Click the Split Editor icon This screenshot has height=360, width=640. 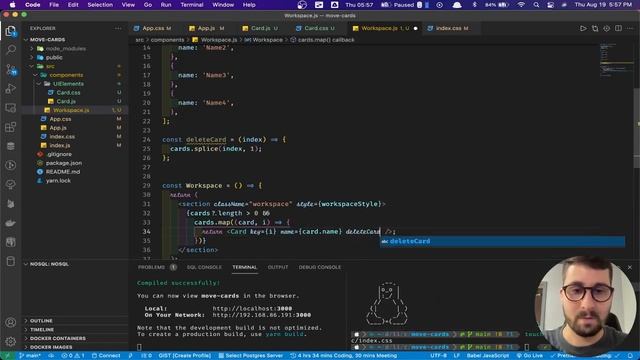[x=618, y=28]
